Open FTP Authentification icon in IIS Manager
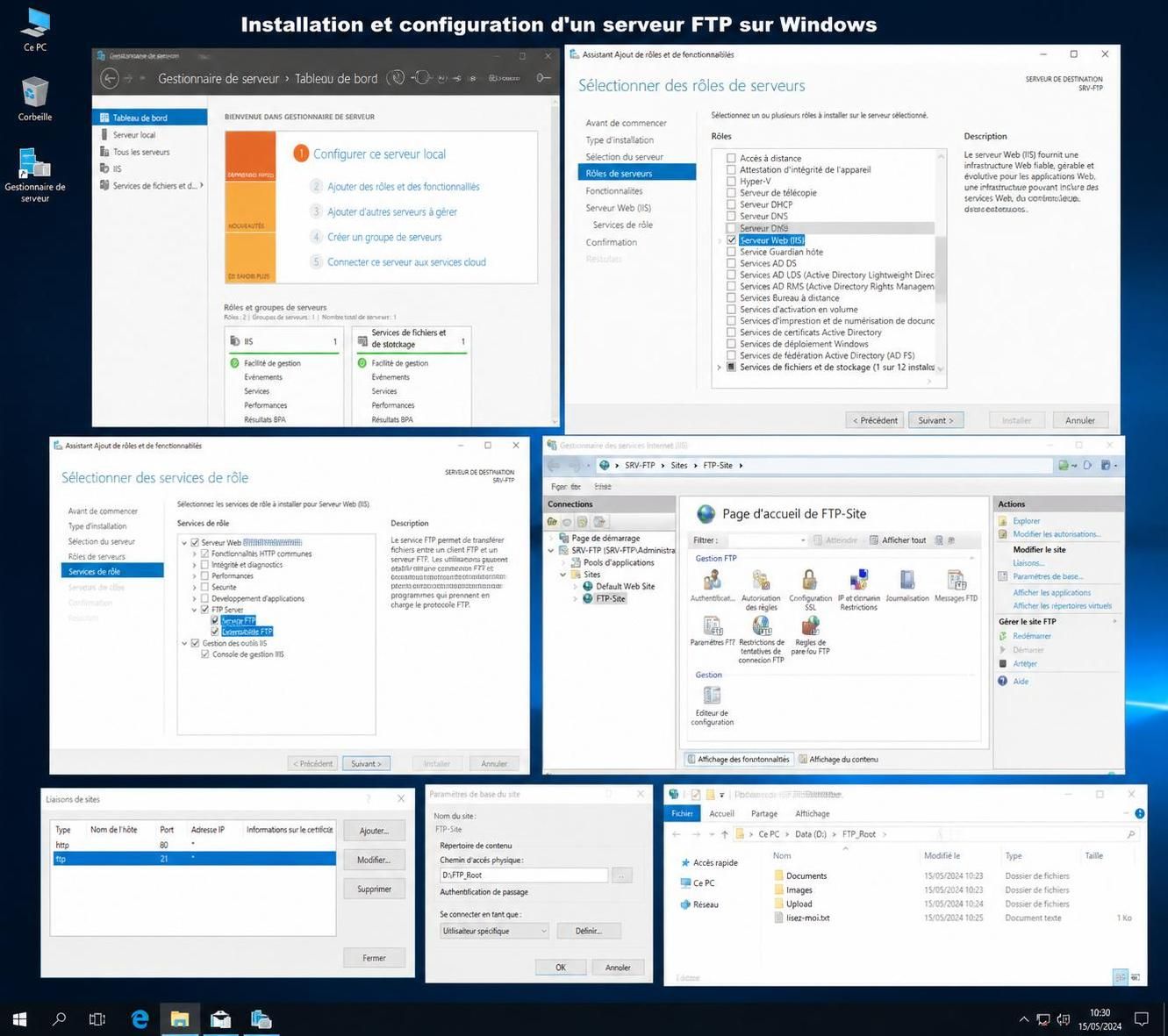This screenshot has height=1036, width=1168. point(712,580)
